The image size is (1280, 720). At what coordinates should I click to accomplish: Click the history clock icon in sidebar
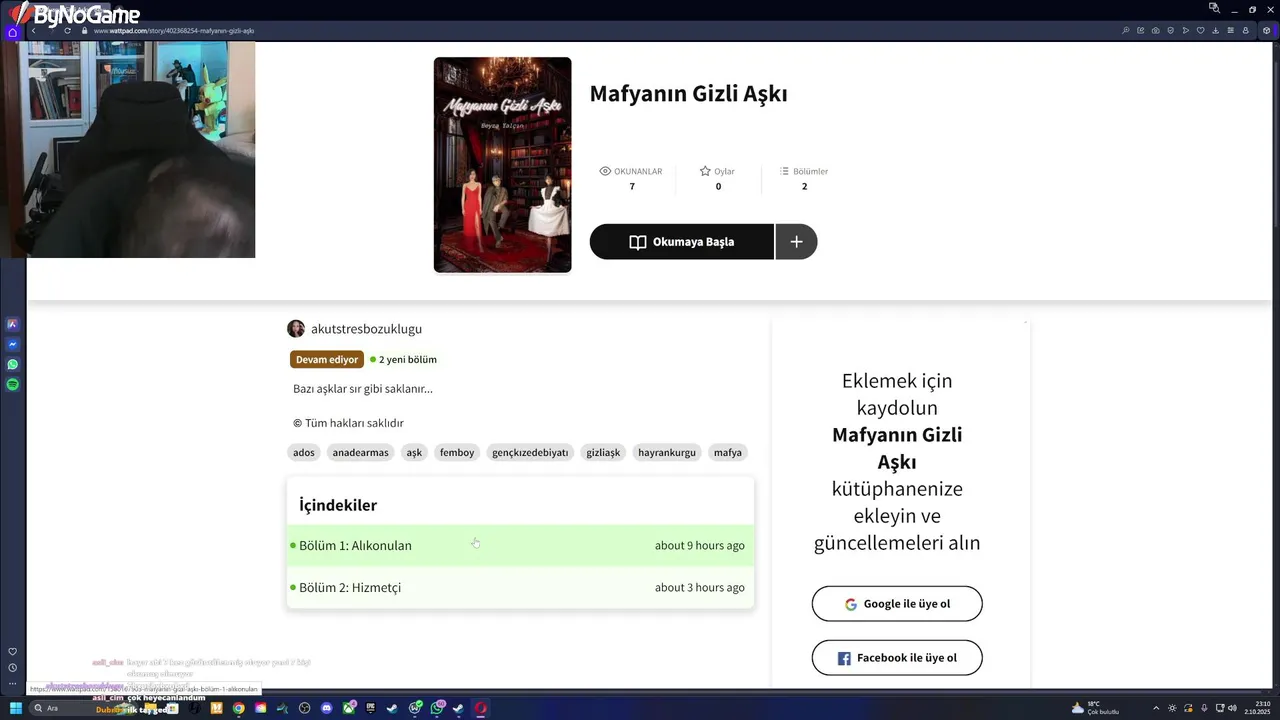click(12, 668)
